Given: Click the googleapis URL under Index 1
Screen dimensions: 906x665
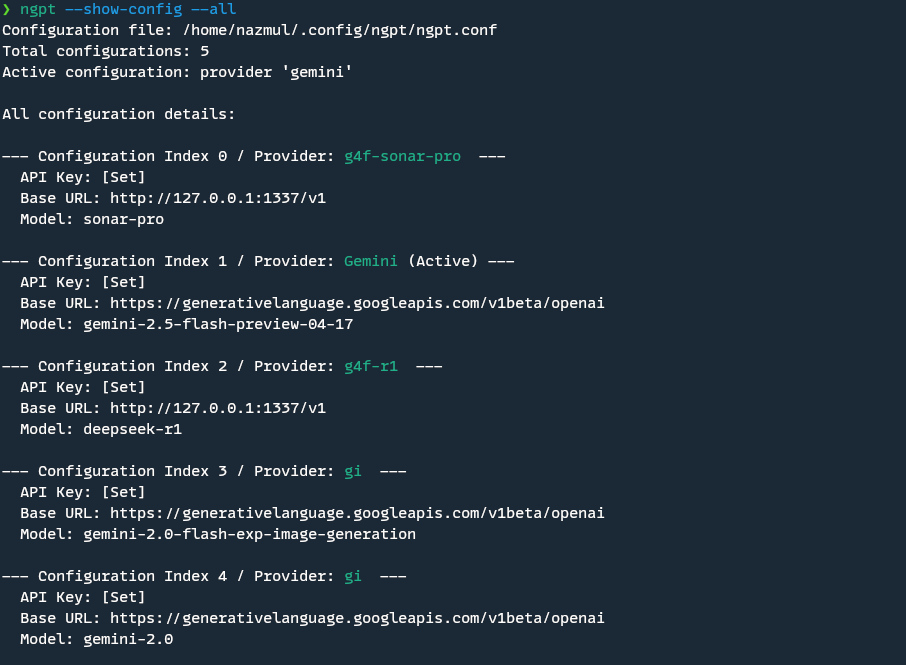Looking at the screenshot, I should (x=357, y=303).
